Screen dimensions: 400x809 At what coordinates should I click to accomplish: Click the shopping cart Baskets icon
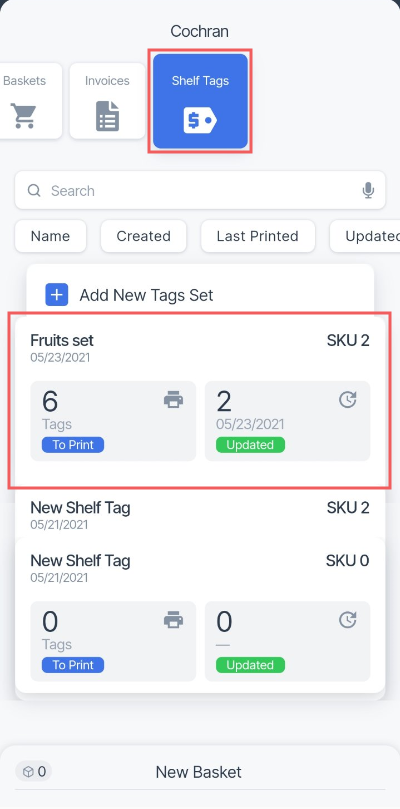(x=24, y=116)
